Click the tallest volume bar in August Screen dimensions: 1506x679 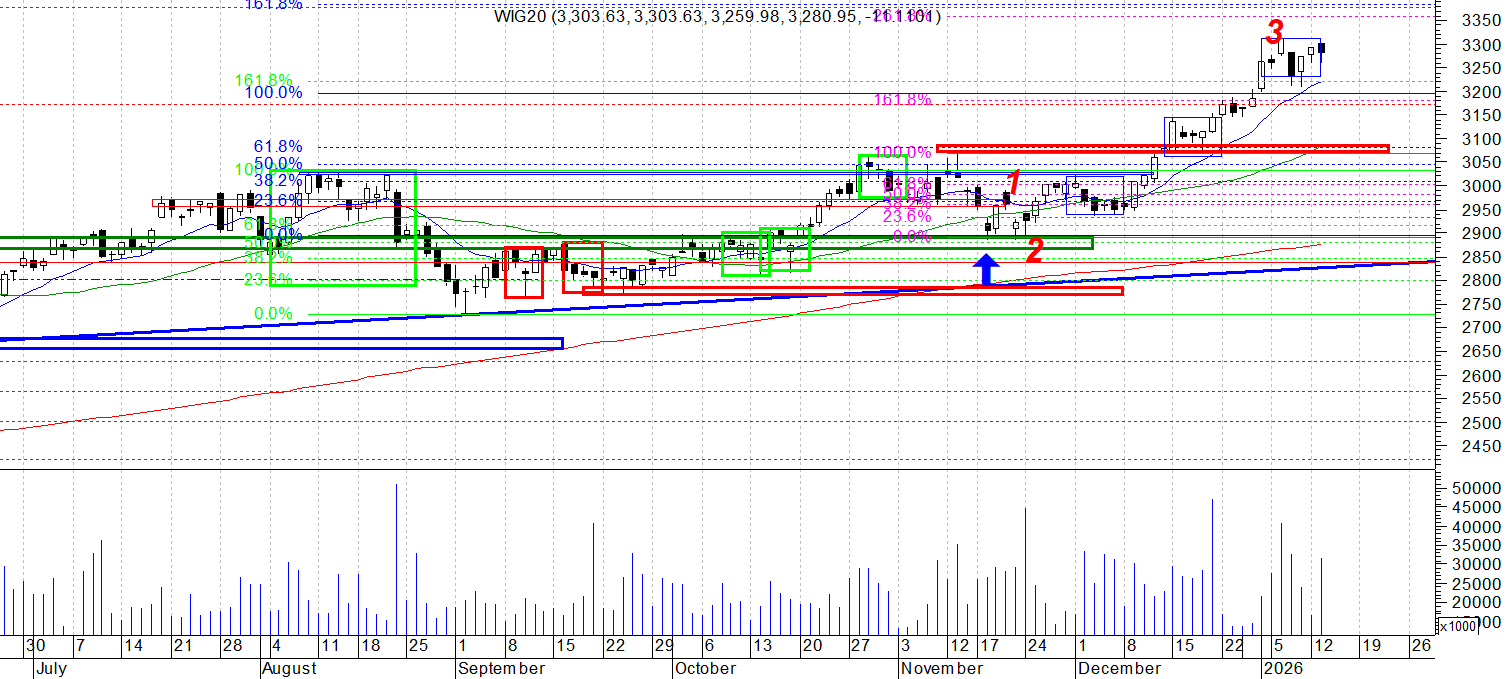click(x=397, y=560)
